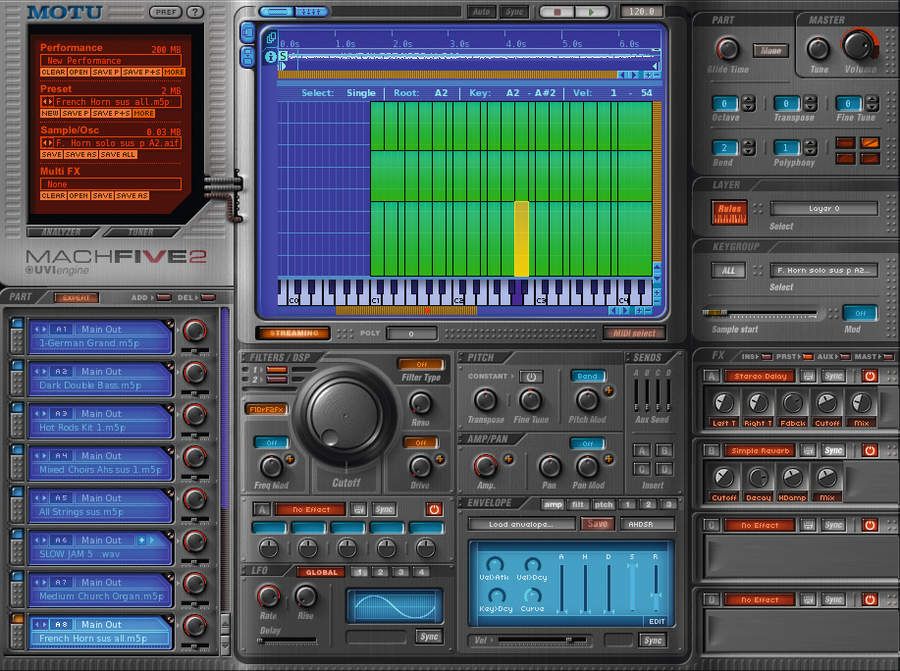Screen dimensions: 900x671
Task: Click the MIDI select button
Action: pos(634,333)
